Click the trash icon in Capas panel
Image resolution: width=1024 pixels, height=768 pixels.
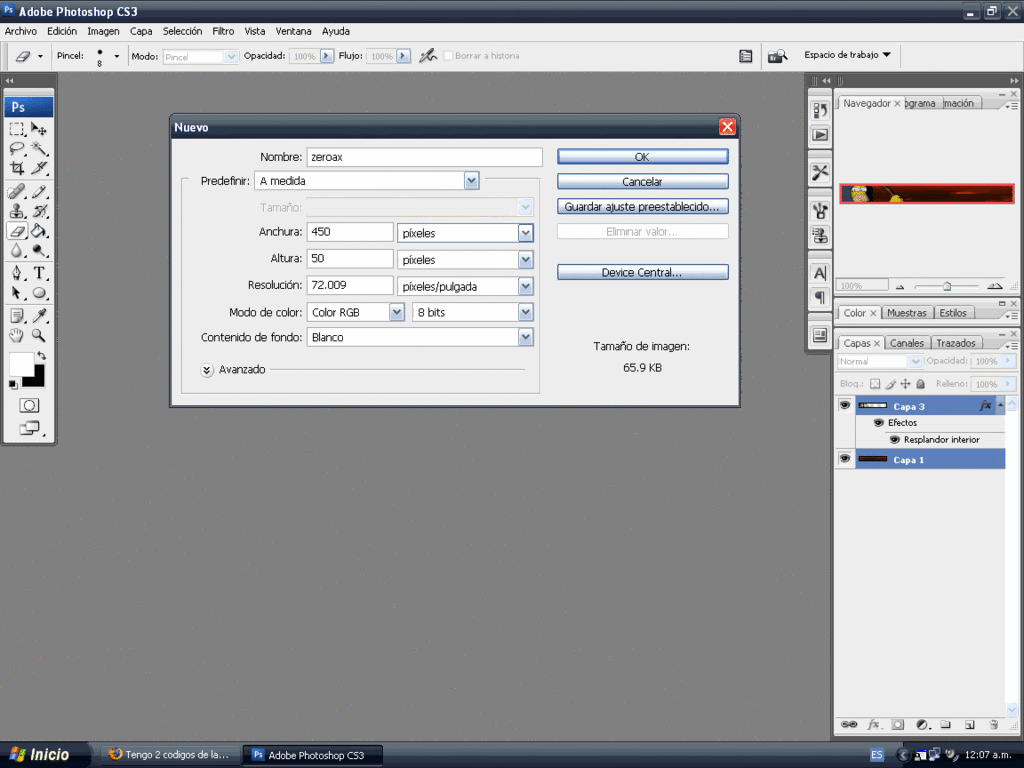tap(993, 724)
